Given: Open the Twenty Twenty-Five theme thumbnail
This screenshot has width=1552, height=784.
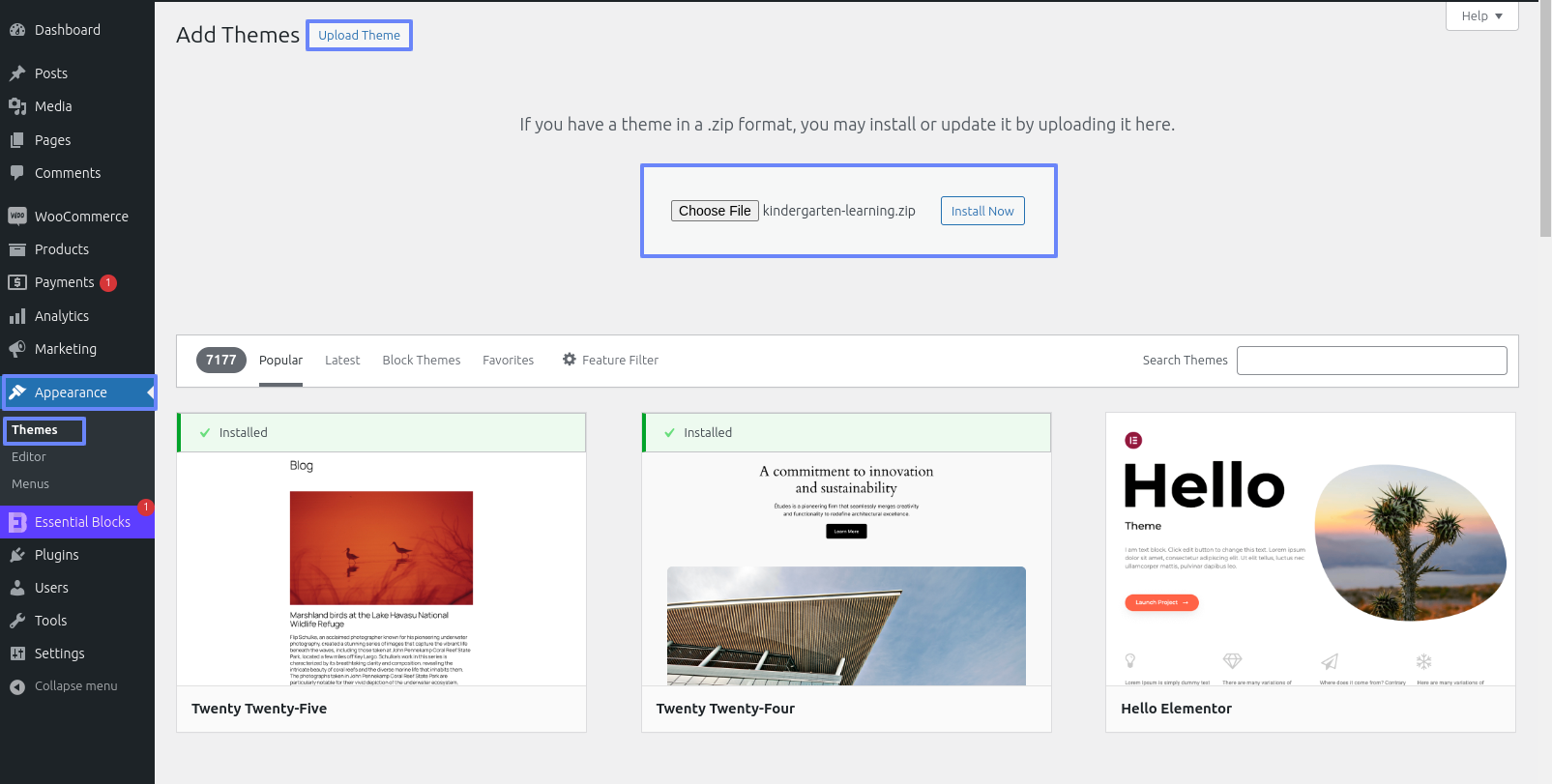Looking at the screenshot, I should coord(381,568).
